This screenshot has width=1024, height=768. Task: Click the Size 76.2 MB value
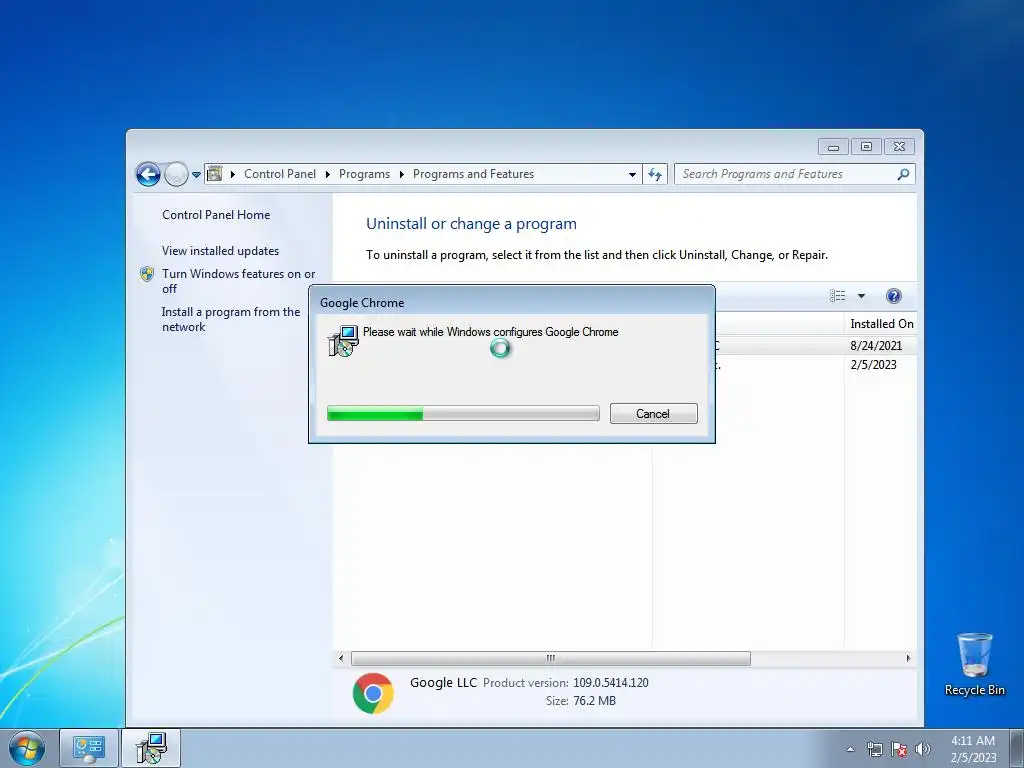[594, 701]
